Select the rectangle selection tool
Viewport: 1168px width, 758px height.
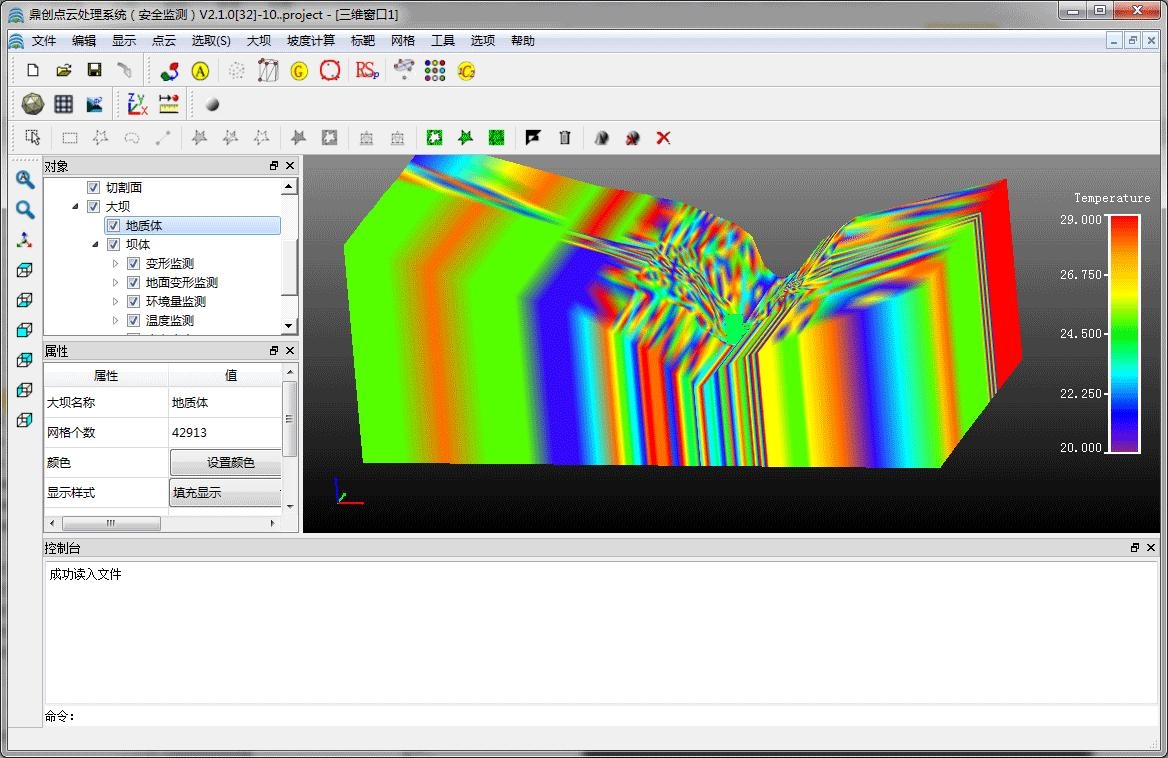(69, 138)
